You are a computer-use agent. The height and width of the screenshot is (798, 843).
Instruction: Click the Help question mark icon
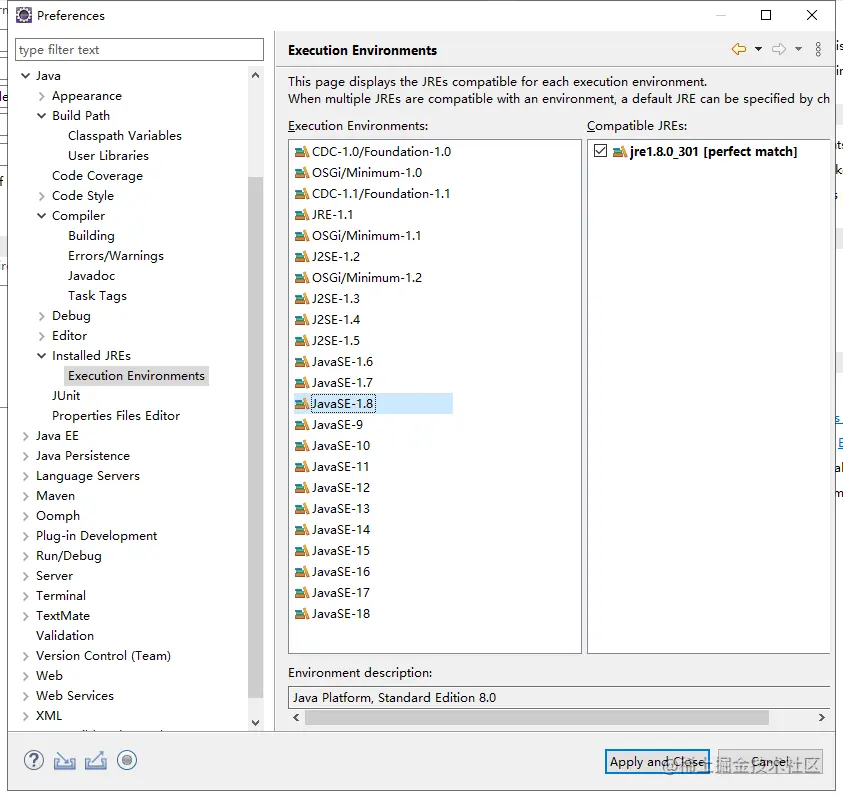tap(34, 761)
